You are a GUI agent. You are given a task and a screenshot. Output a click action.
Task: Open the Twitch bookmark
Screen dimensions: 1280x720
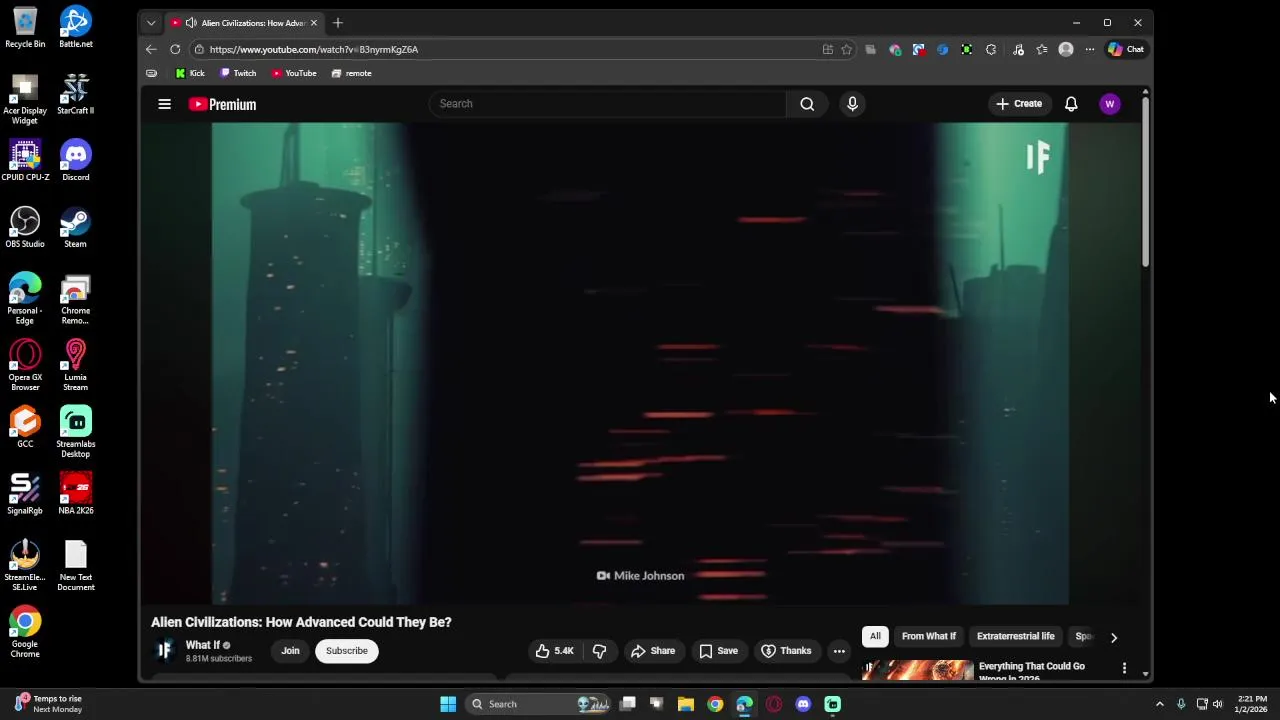(238, 73)
